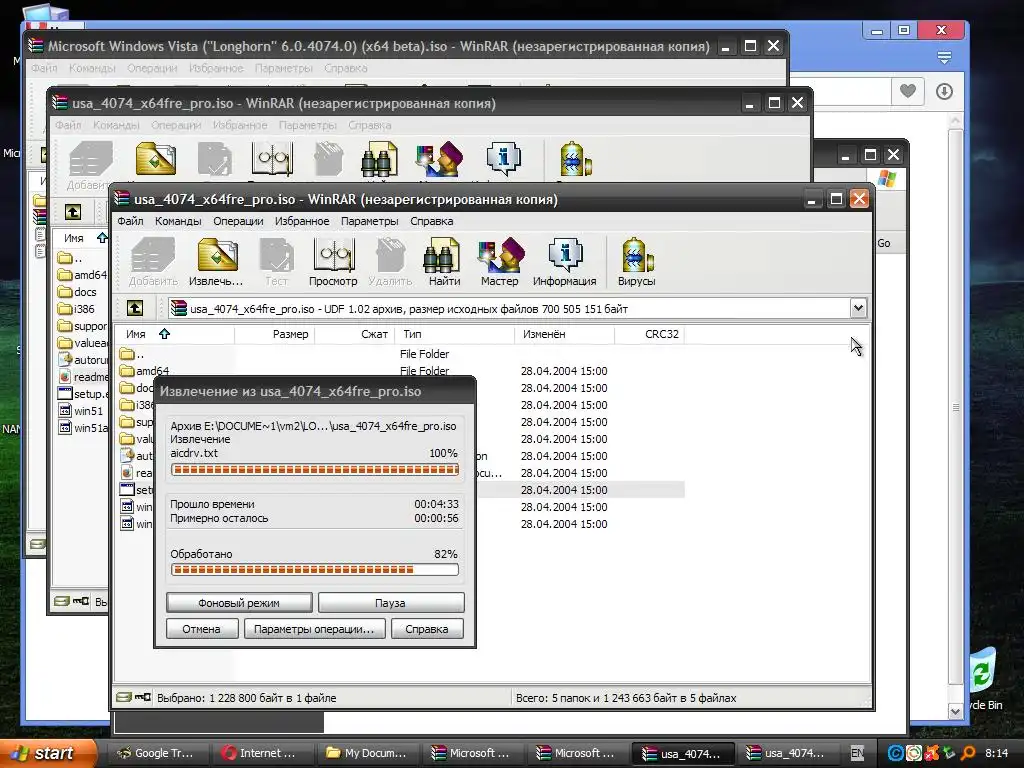Click Find binoculars icon in the middle WinRAR window
The width and height of the screenshot is (1024, 768).
tap(379, 160)
